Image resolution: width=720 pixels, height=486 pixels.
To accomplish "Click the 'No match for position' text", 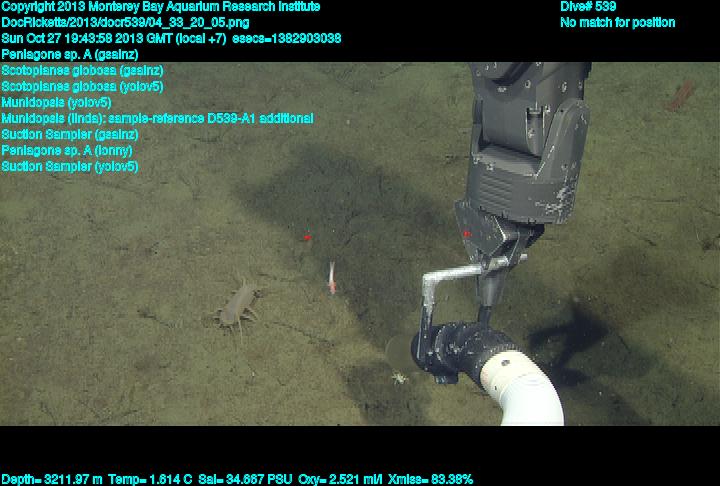I will [x=618, y=23].
